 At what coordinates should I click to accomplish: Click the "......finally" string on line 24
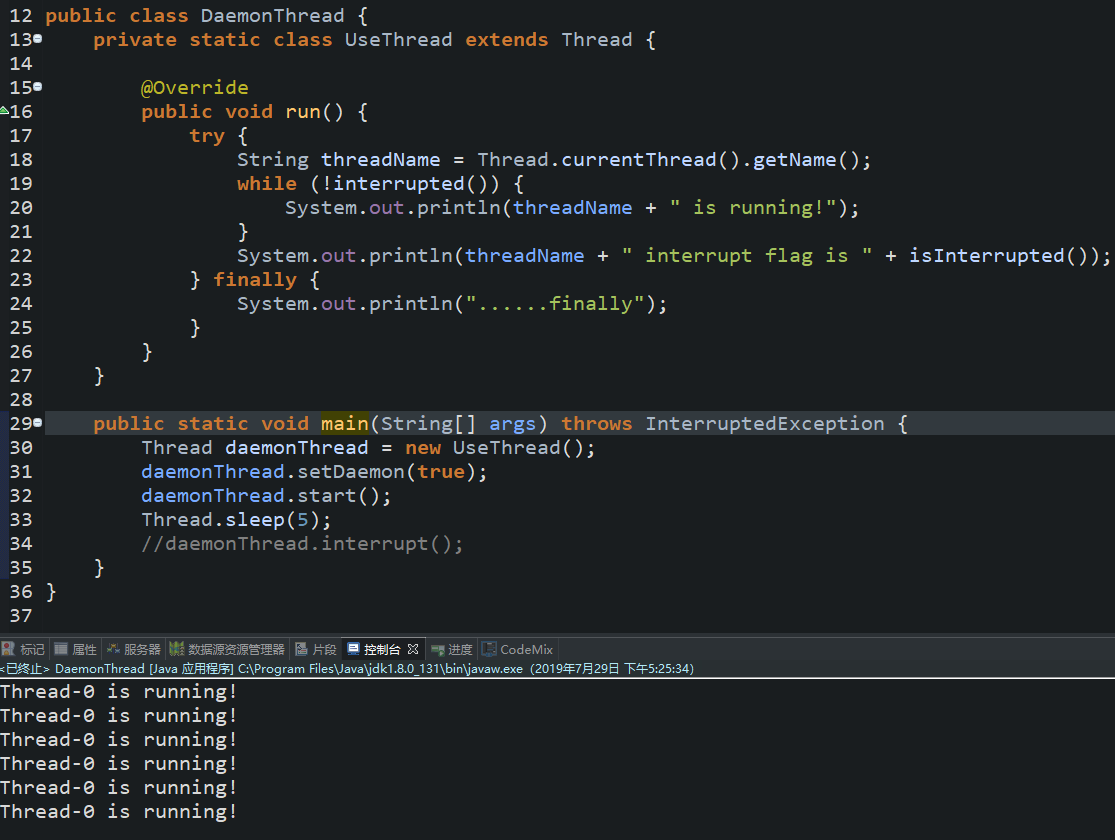tap(555, 304)
